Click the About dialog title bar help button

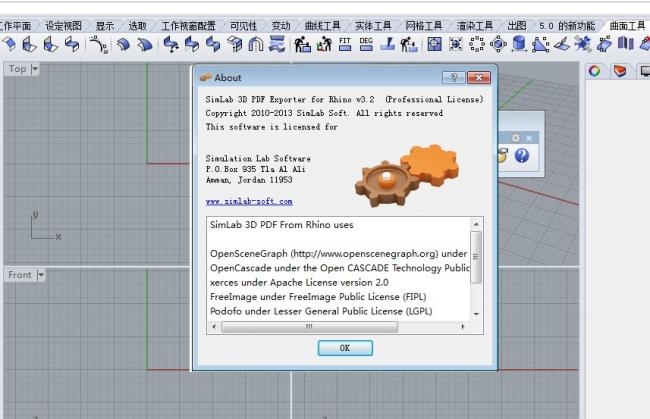point(454,77)
